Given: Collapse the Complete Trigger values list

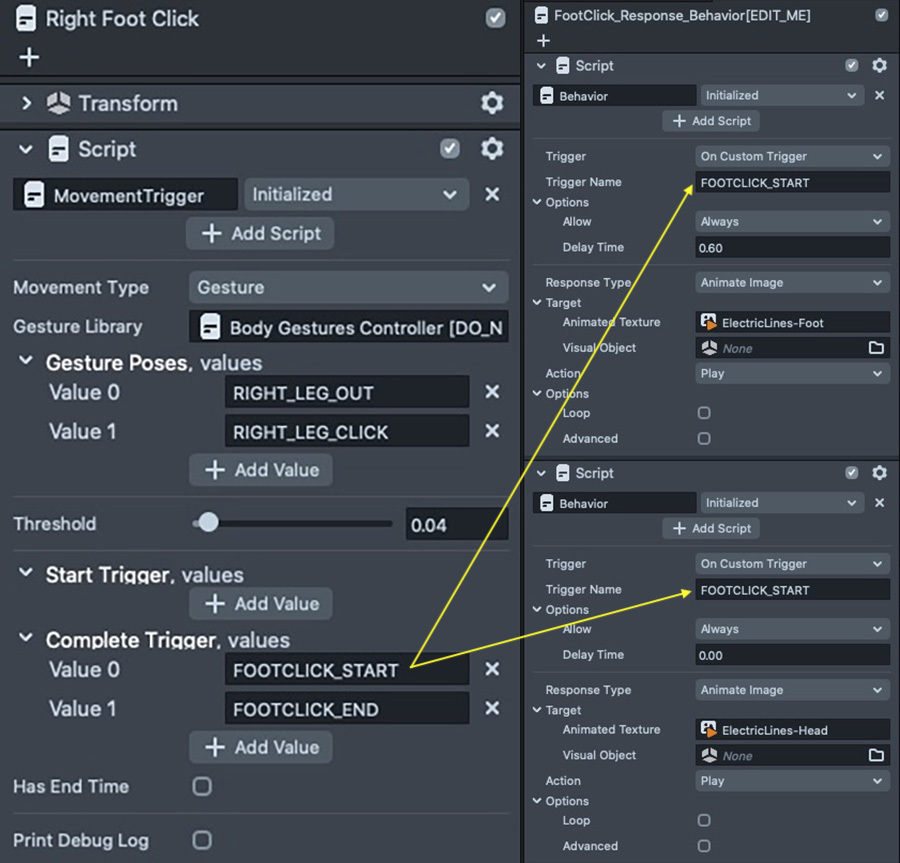Looking at the screenshot, I should tap(26, 640).
